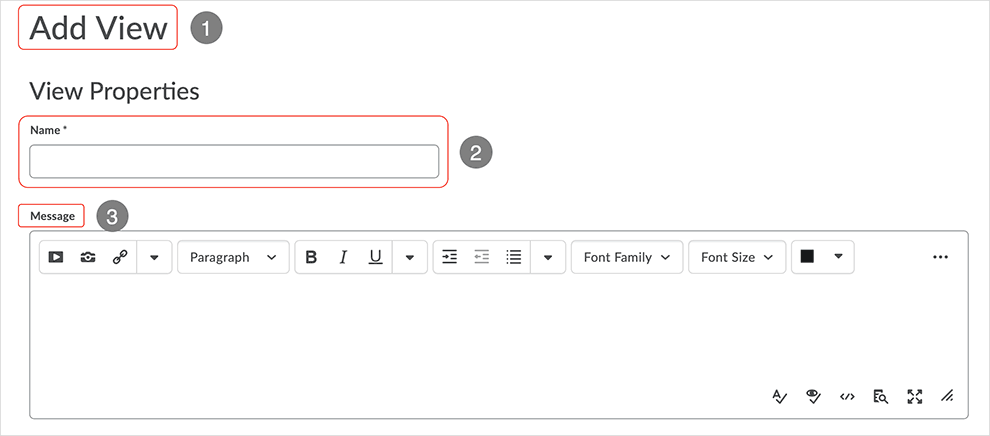Image resolution: width=990 pixels, height=436 pixels.
Task: Expand the list options dropdown arrow
Action: 548,257
